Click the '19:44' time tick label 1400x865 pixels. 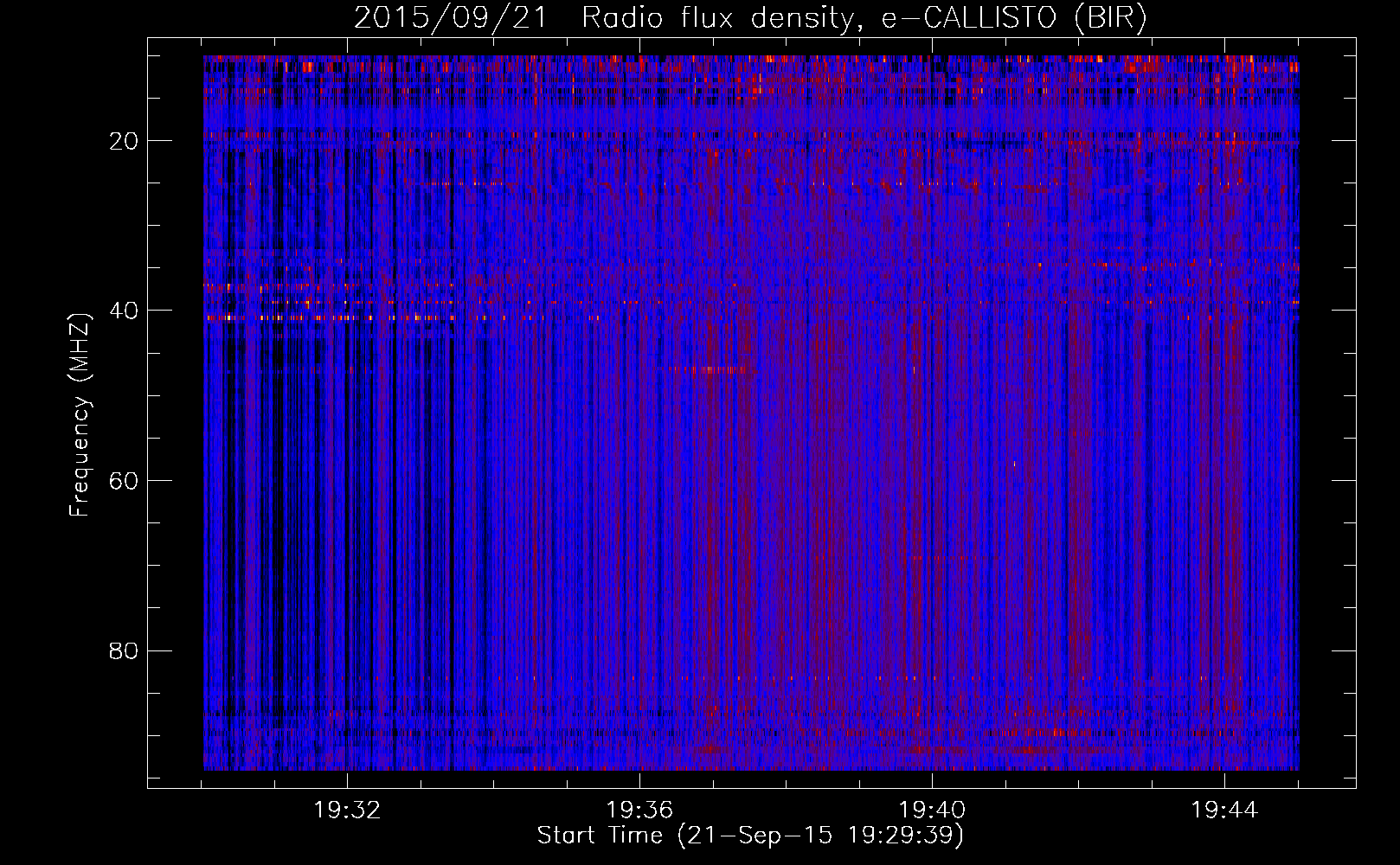tap(1224, 811)
